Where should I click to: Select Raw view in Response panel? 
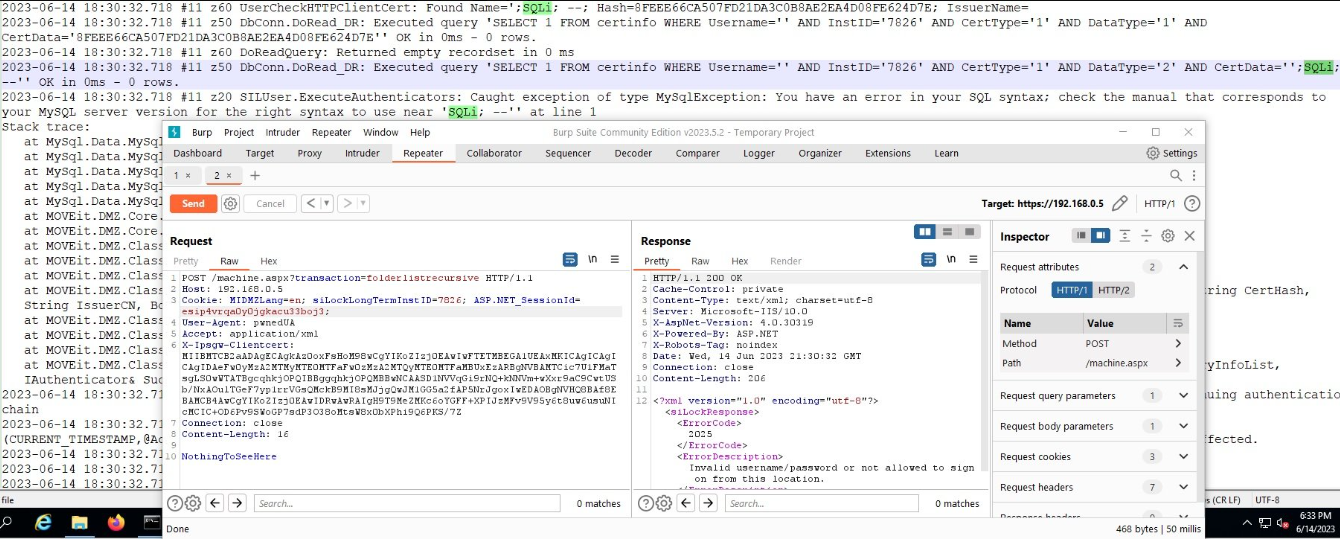click(700, 261)
